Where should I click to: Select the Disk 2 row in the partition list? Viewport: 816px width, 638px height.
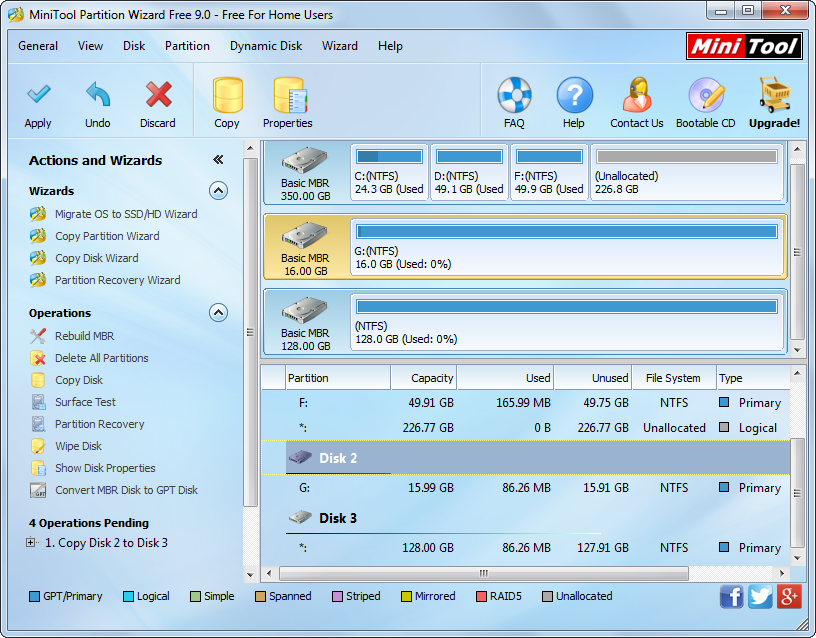click(526, 458)
